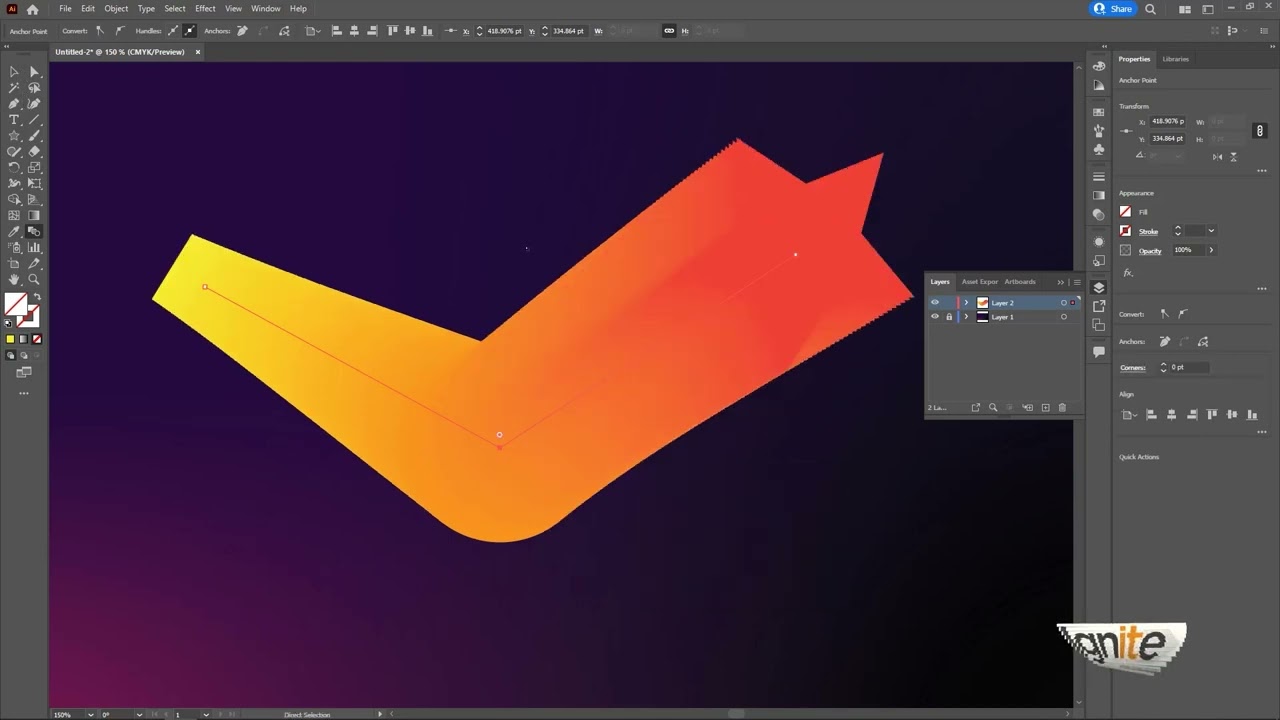Select the Type tool
1280x720 pixels.
14,120
